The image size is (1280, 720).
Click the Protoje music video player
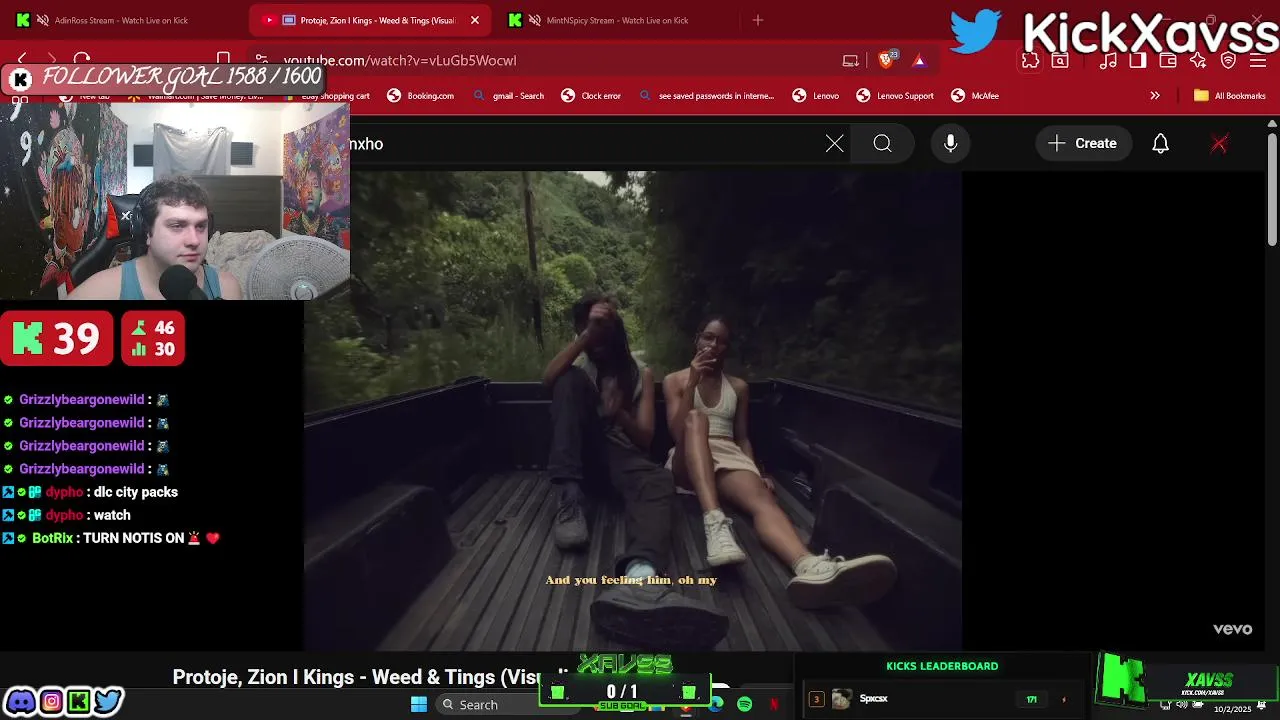click(x=633, y=410)
